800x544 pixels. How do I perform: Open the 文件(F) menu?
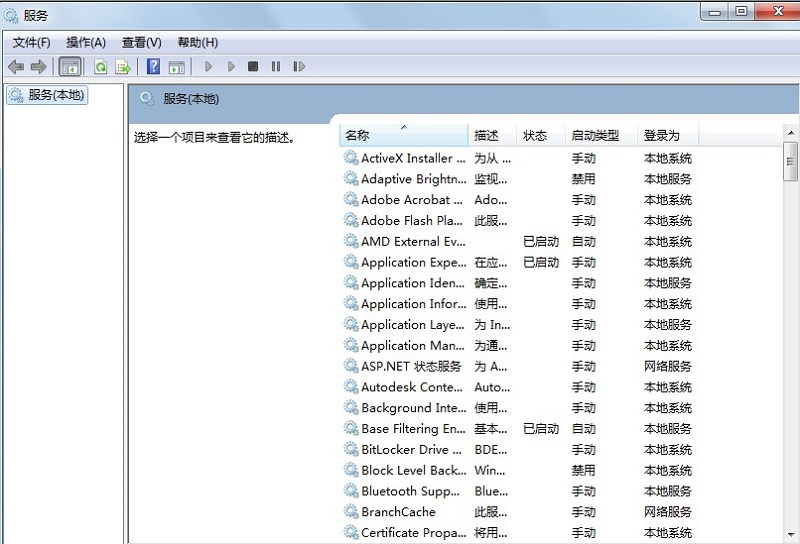coord(32,42)
